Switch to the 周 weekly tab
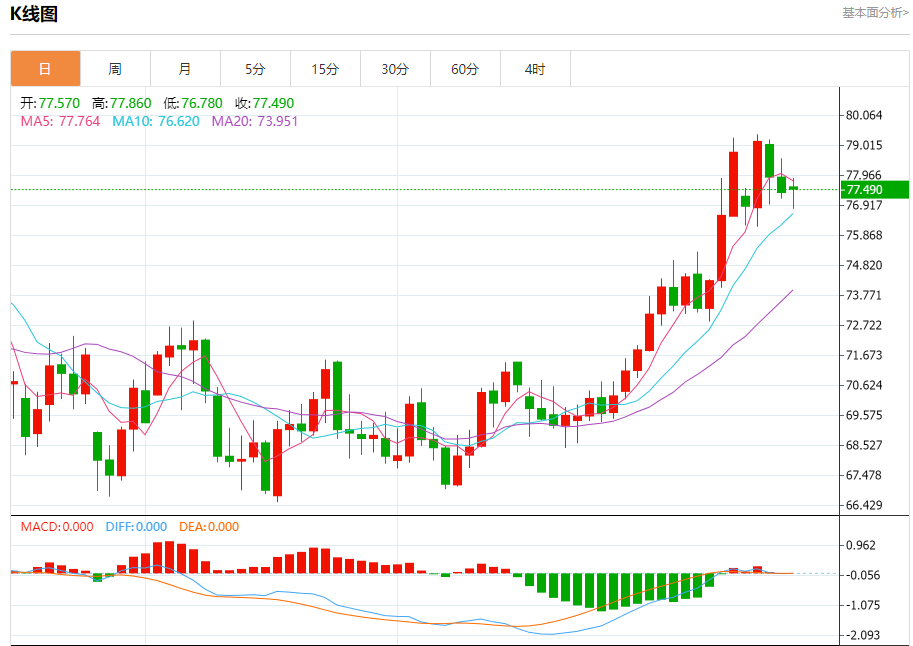Viewport: 913px width, 646px height. tap(115, 69)
